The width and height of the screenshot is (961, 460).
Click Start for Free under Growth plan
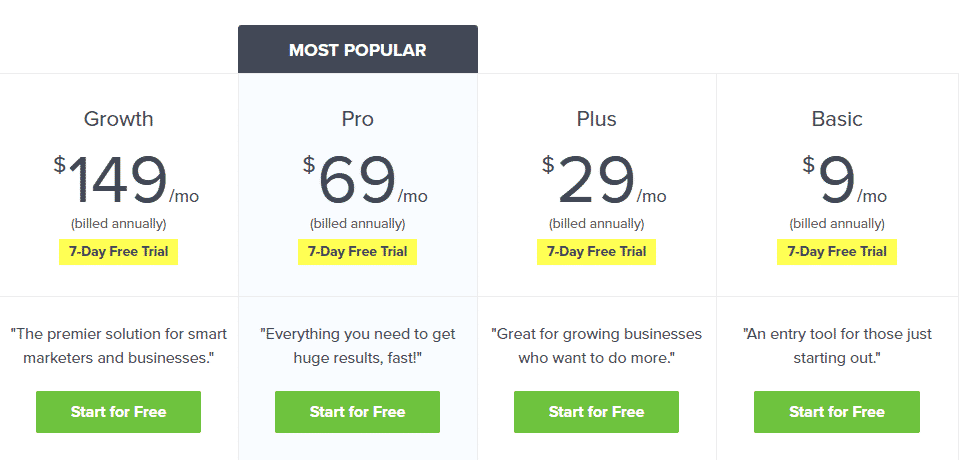coord(118,412)
